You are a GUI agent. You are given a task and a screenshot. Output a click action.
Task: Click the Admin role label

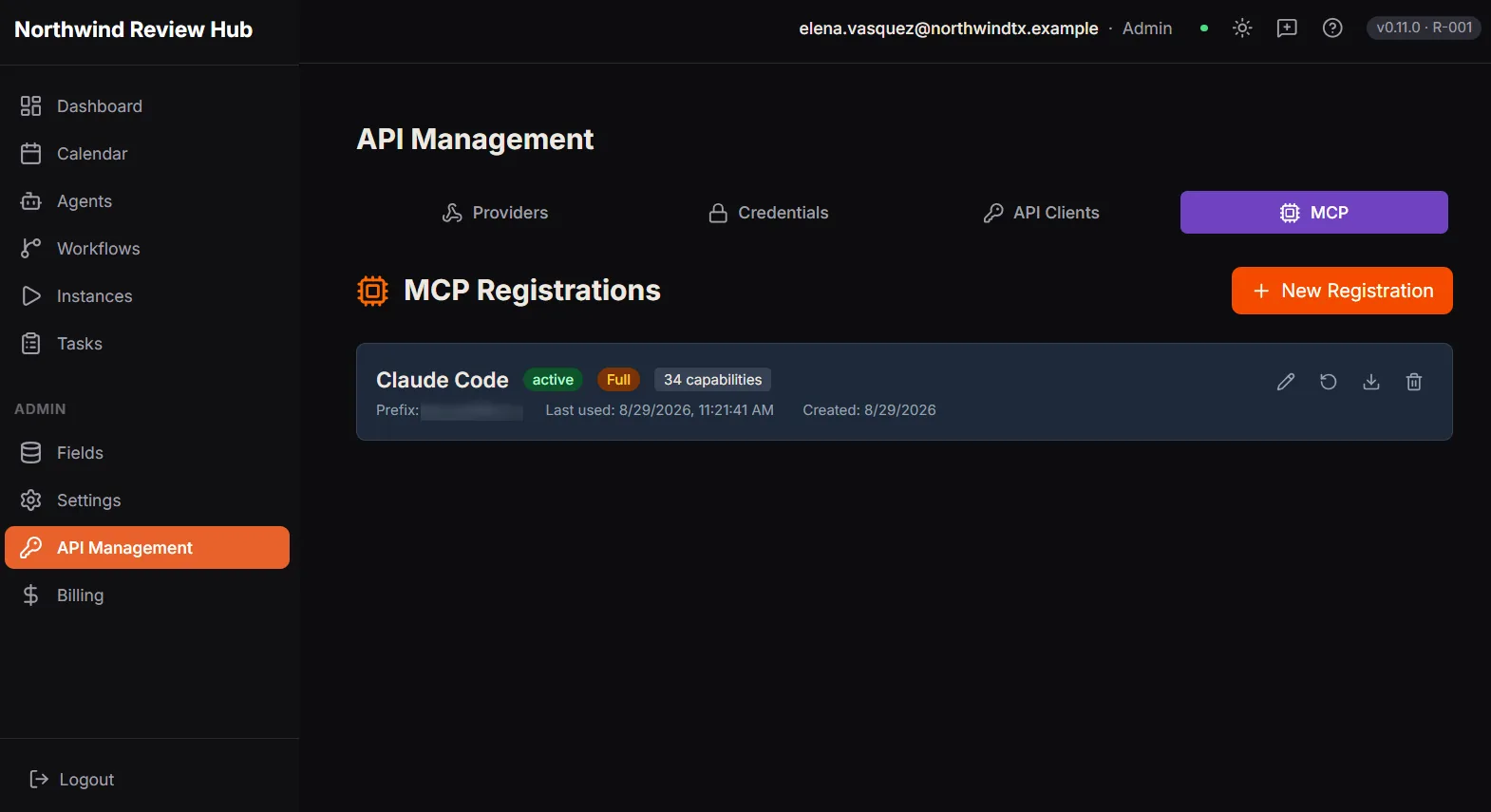[1147, 28]
